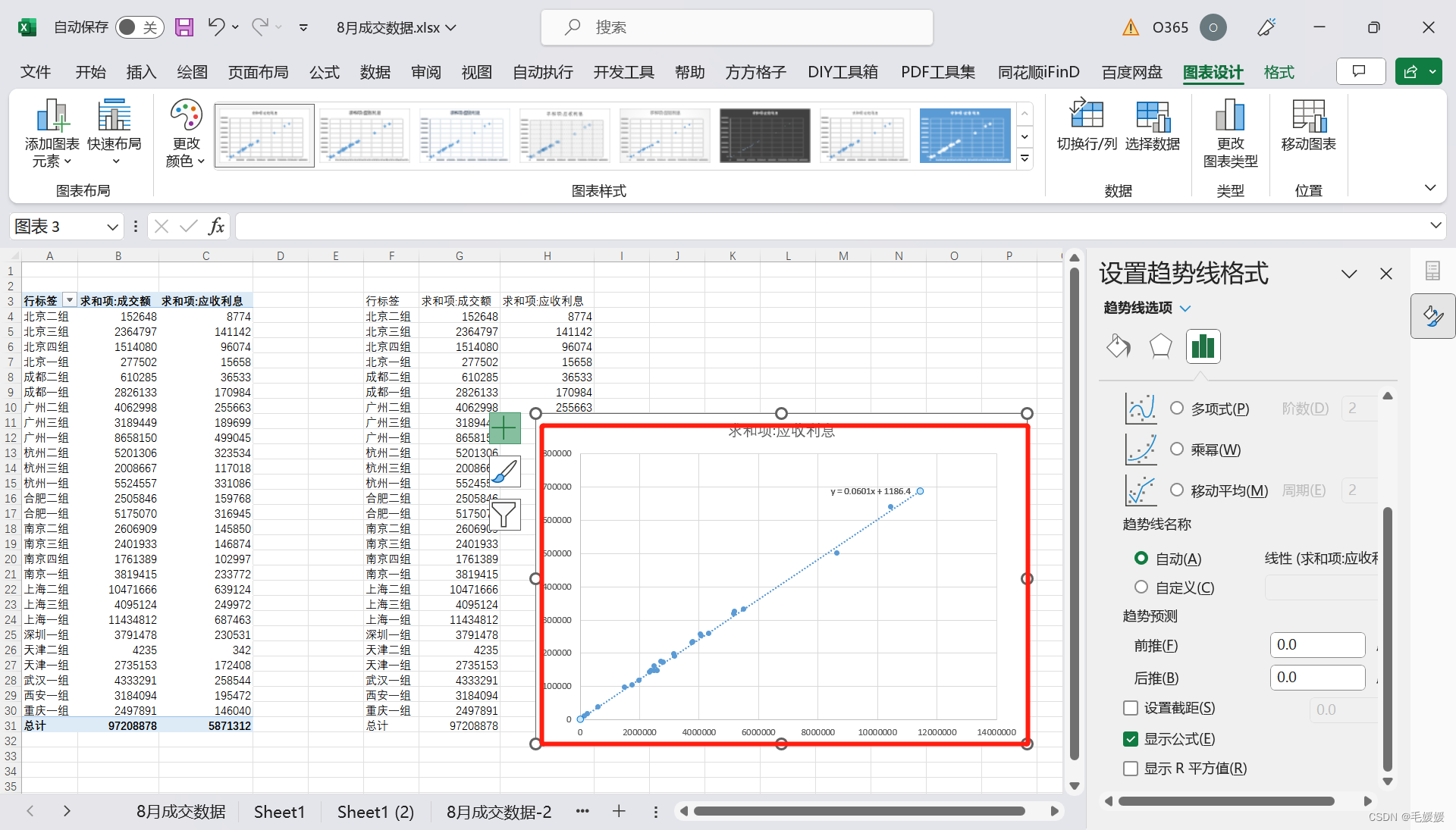Open the 文件 menu

coord(35,72)
